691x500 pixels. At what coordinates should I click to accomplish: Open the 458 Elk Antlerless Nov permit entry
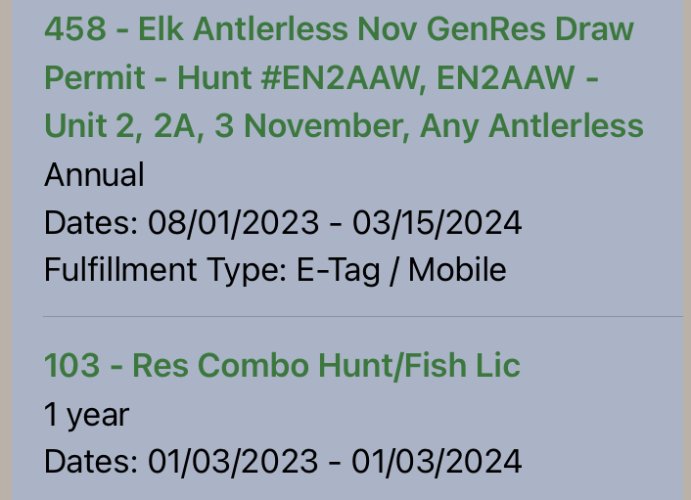coord(344,77)
